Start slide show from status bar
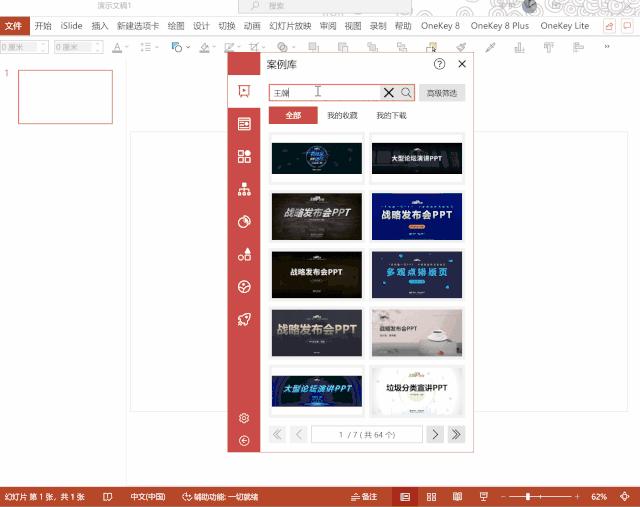 click(484, 497)
